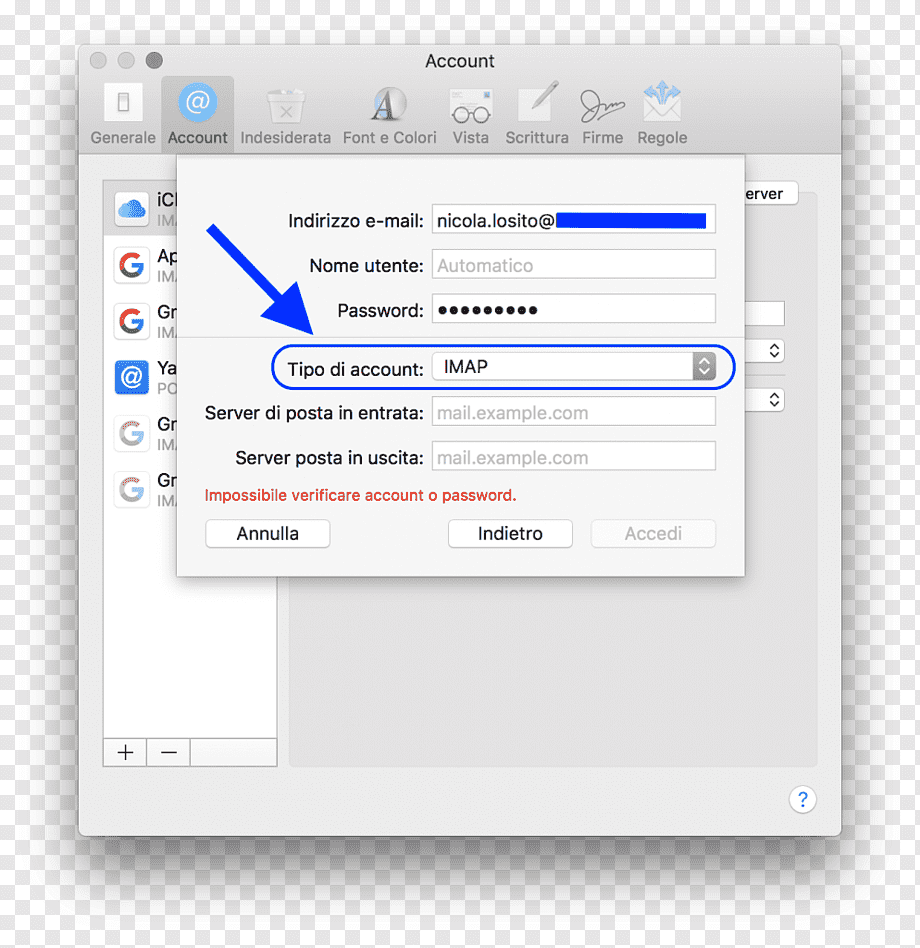
Task: Open help with the question mark button
Action: [x=803, y=799]
